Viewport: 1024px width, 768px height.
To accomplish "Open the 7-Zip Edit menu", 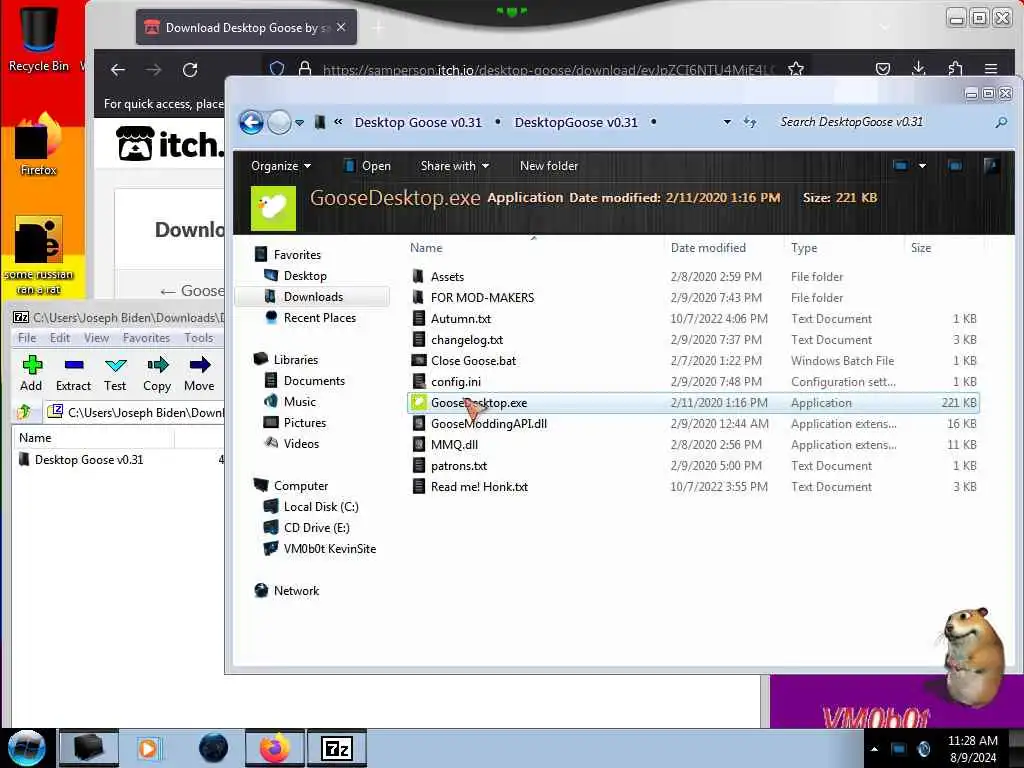I will [x=59, y=338].
